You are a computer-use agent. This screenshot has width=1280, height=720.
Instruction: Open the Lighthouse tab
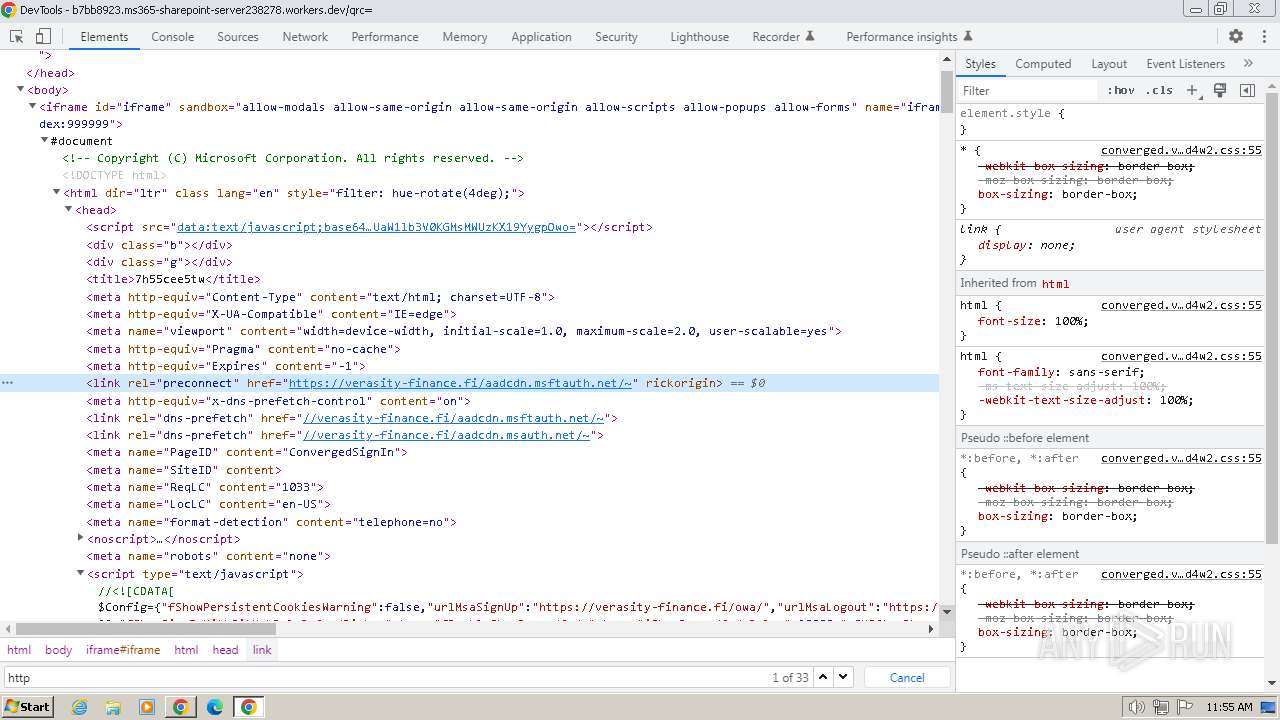coord(699,36)
